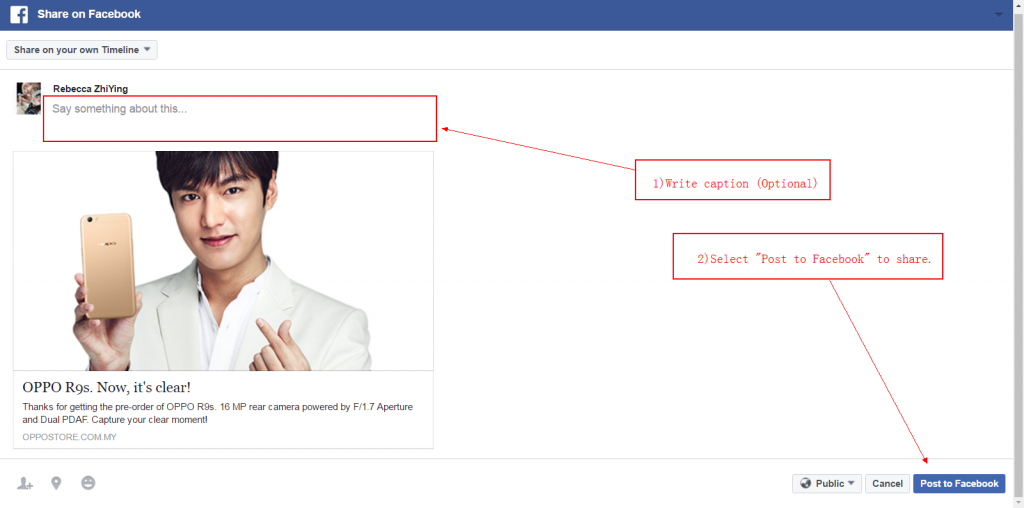
Task: Tag friends using the person-plus icon
Action: click(25, 483)
